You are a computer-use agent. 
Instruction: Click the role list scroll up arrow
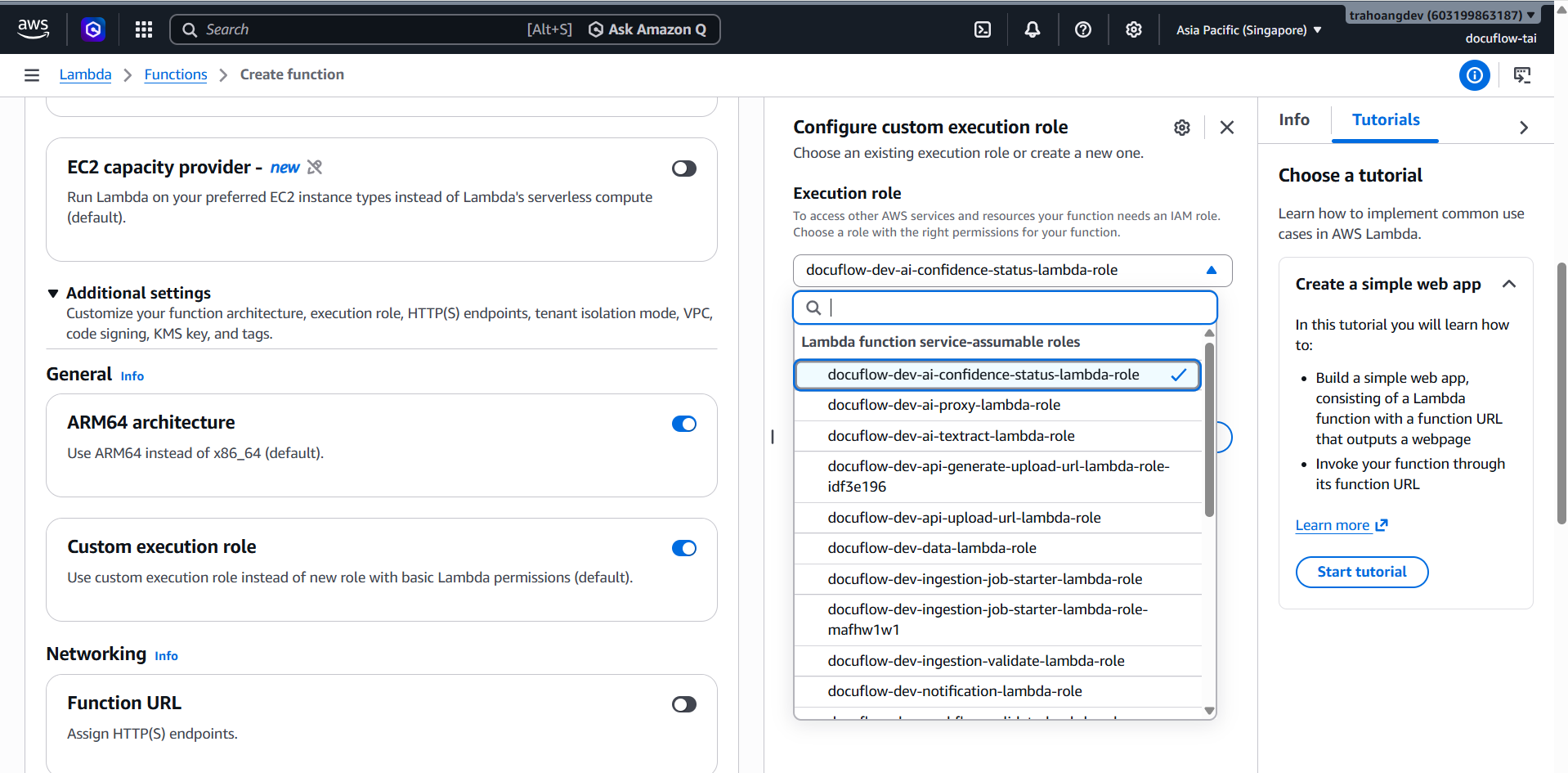click(1209, 333)
